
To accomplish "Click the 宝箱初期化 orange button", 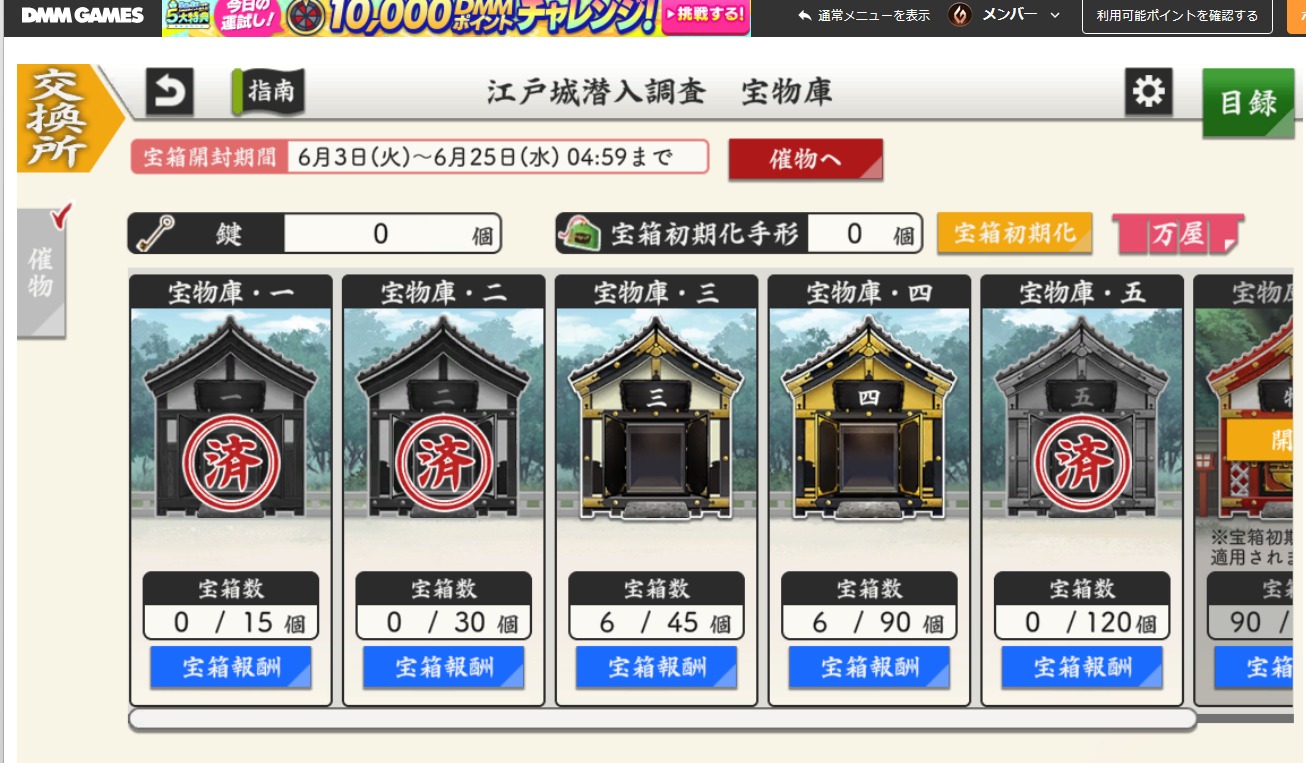I will point(1014,233).
